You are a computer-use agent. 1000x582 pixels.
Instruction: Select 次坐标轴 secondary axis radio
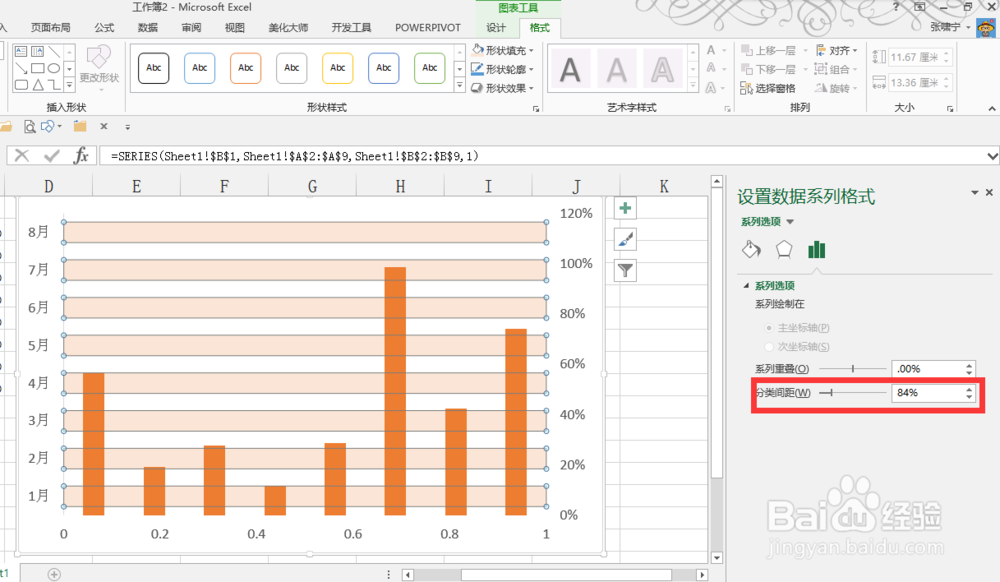pyautogui.click(x=768, y=347)
